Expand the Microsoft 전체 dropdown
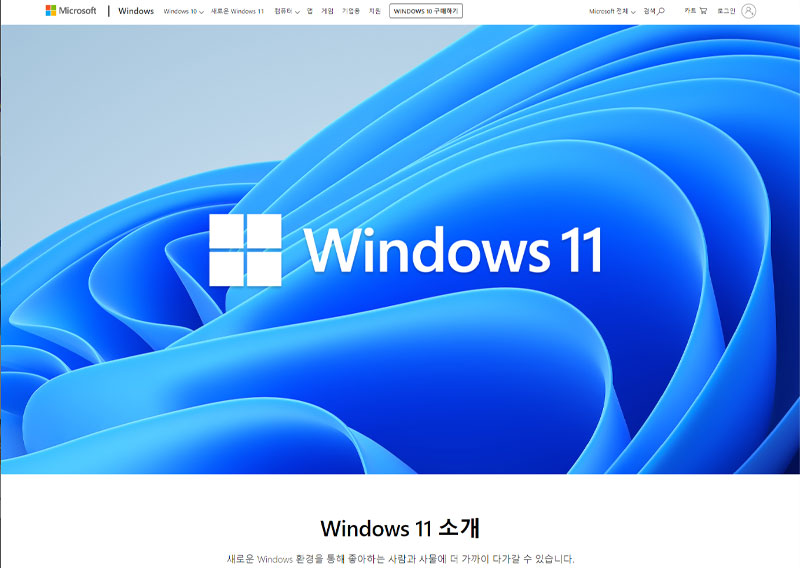 (x=612, y=11)
